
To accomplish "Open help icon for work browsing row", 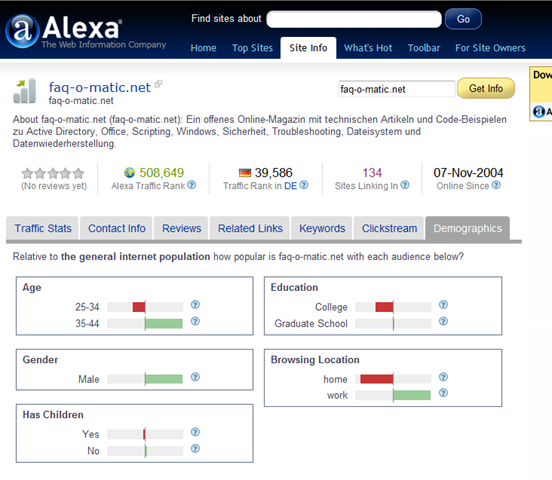I will coord(443,393).
